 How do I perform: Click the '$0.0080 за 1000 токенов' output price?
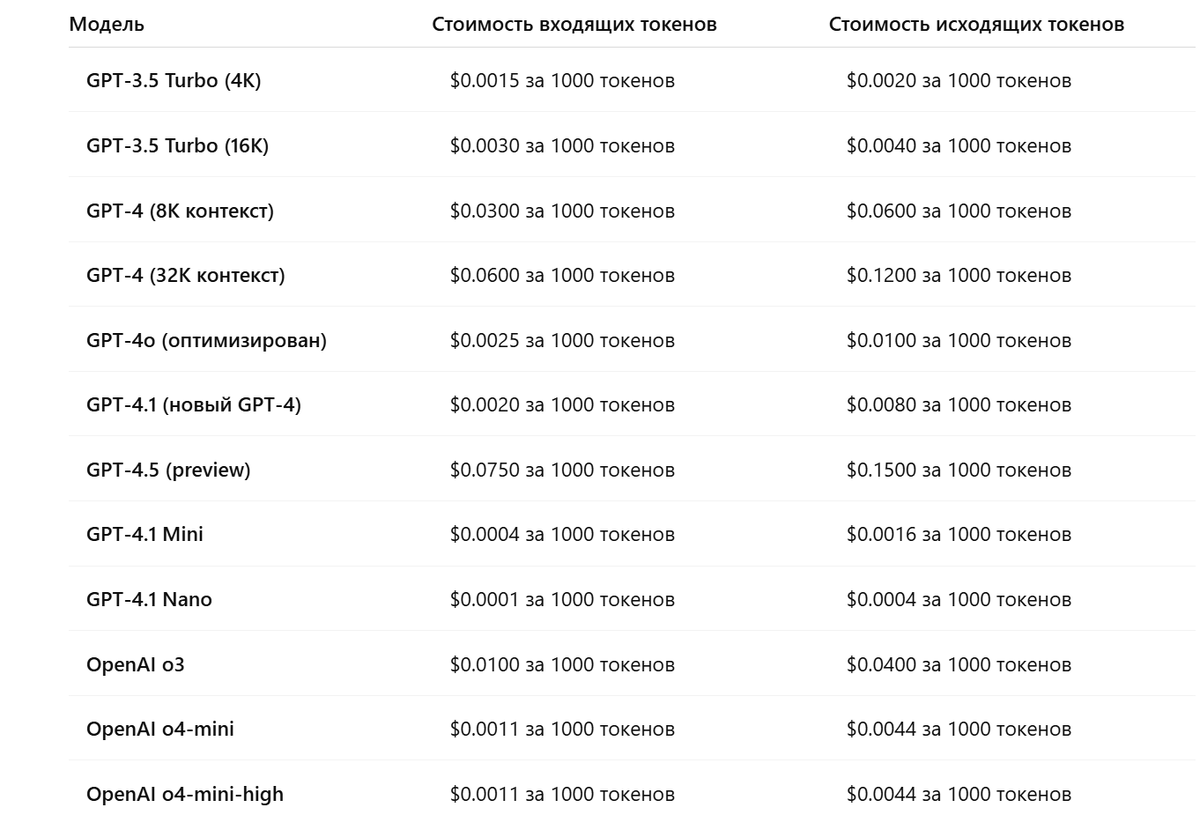tap(959, 405)
